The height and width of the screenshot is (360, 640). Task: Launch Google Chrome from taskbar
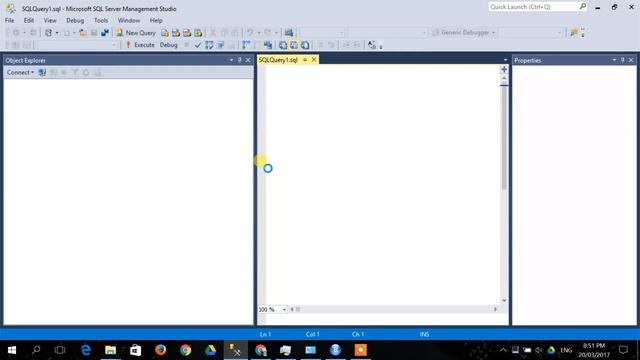(x=186, y=350)
